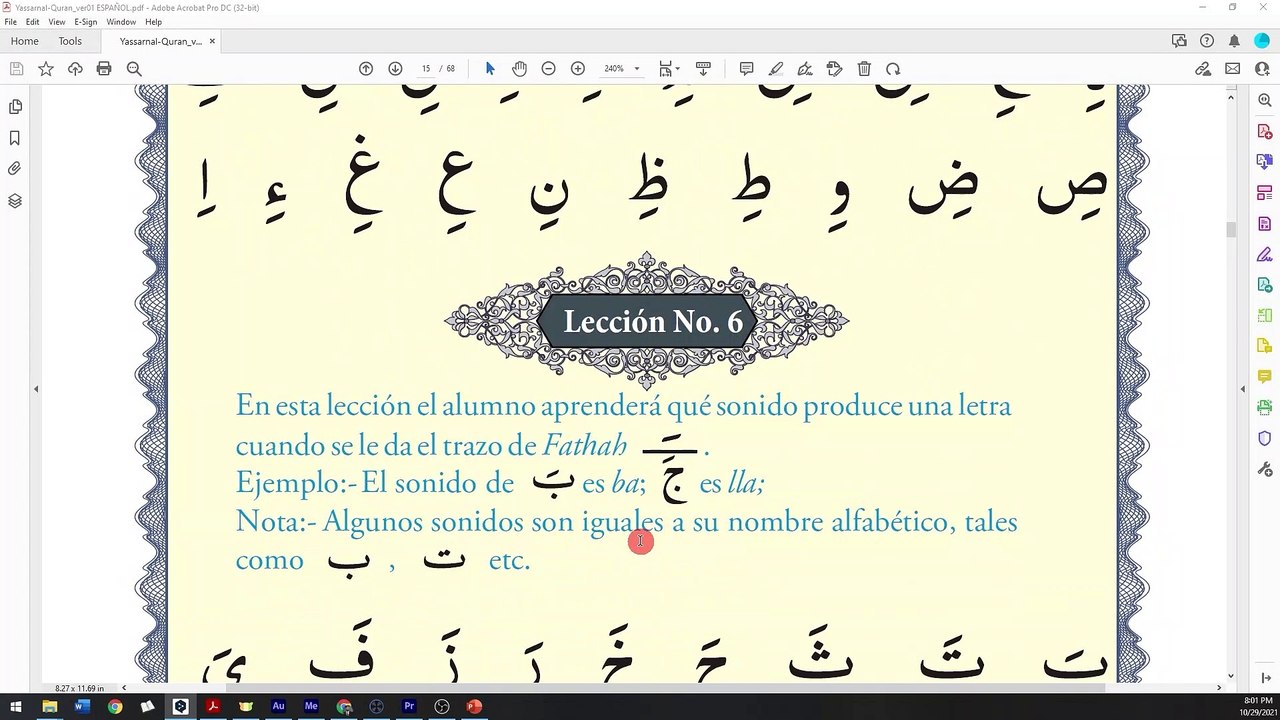The width and height of the screenshot is (1280, 720).
Task: Open the E-Sign menu
Action: 85,22
